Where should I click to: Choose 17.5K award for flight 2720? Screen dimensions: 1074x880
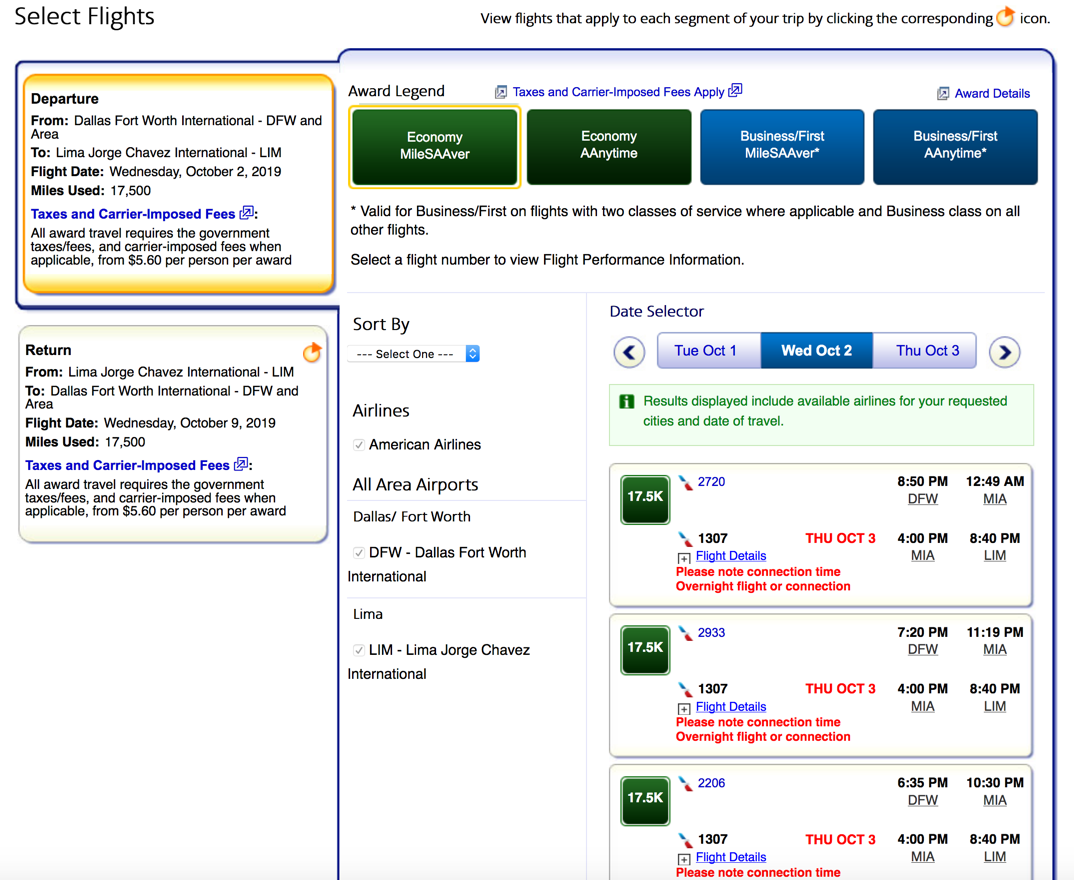[x=645, y=499]
